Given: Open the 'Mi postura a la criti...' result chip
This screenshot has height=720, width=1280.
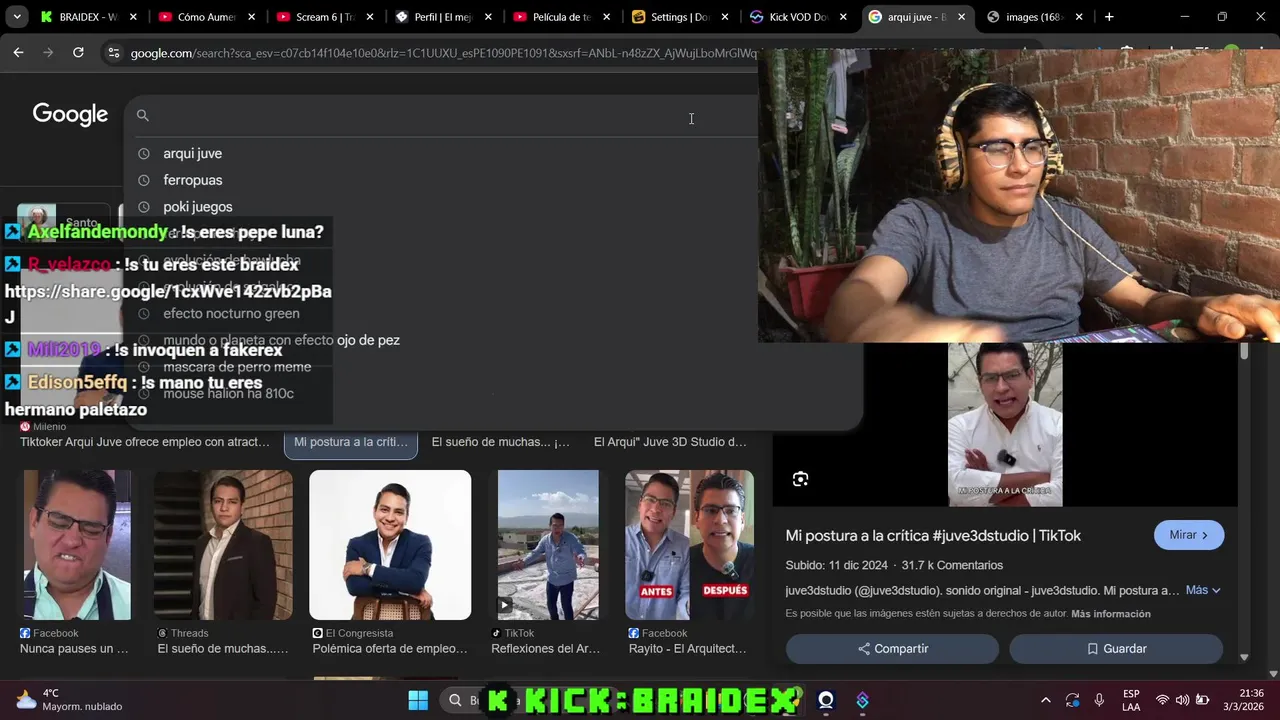Looking at the screenshot, I should (x=351, y=442).
